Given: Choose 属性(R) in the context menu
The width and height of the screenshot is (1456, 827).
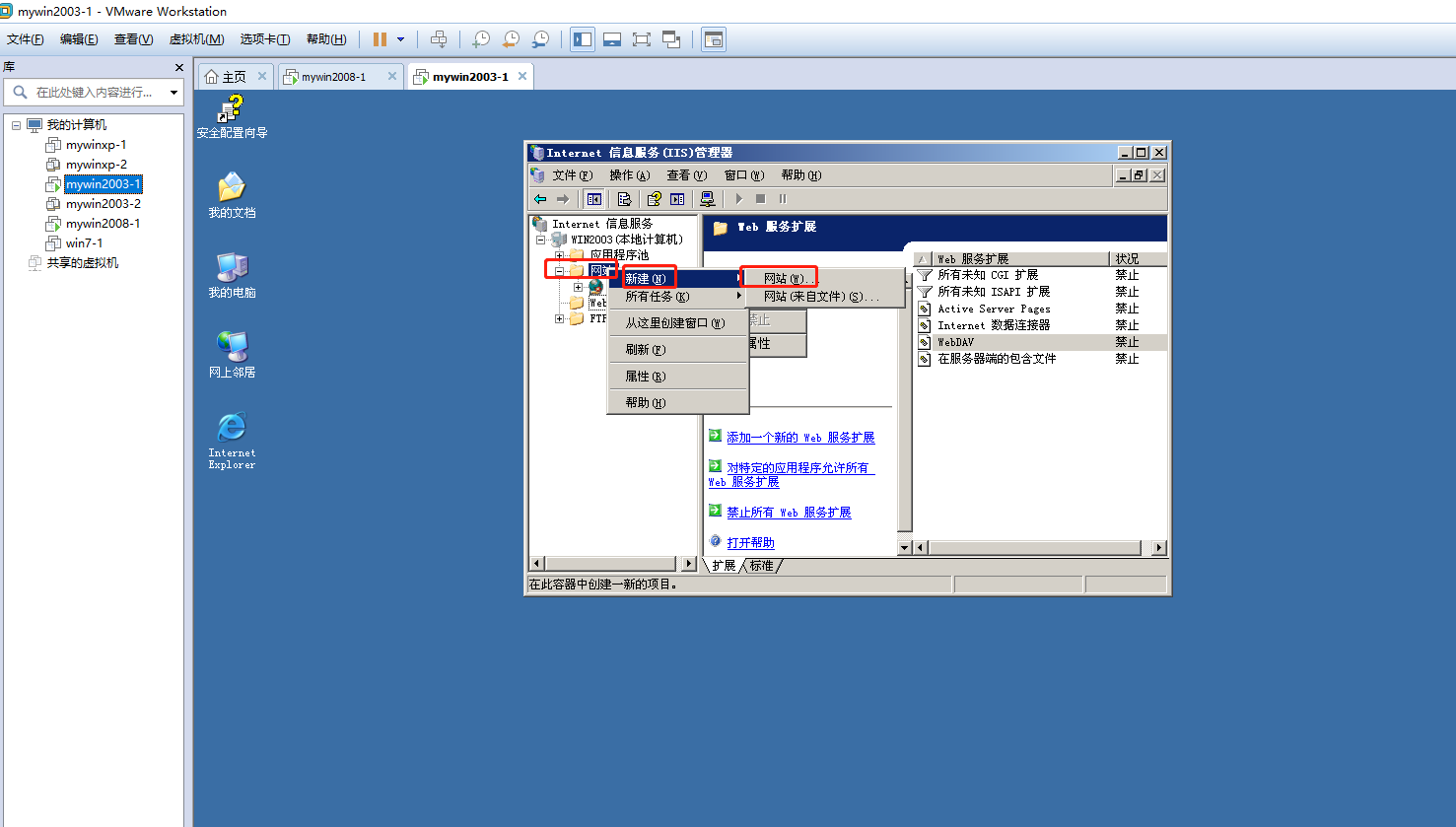Looking at the screenshot, I should click(677, 377).
